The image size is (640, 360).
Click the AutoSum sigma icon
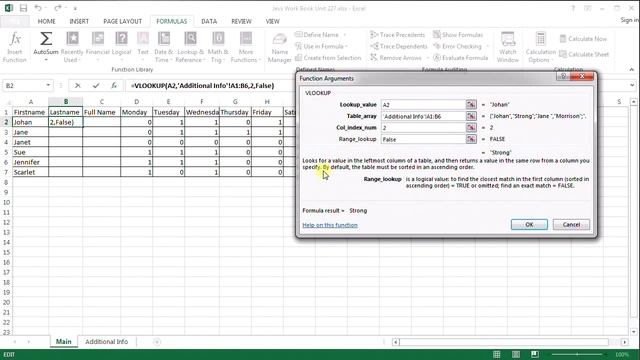tap(46, 39)
